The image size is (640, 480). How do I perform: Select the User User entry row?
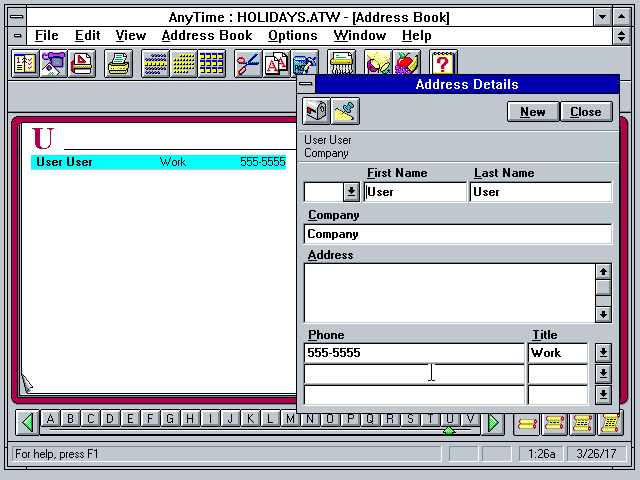click(x=158, y=162)
